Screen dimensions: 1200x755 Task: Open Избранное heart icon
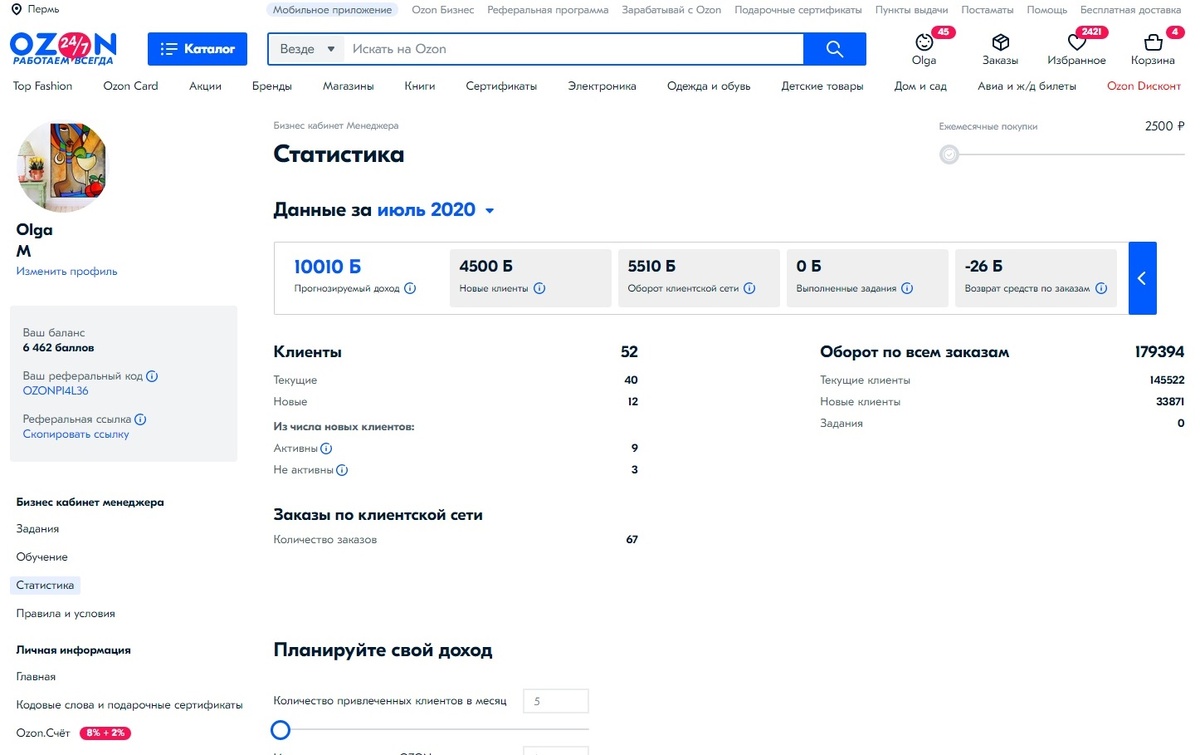(1076, 43)
